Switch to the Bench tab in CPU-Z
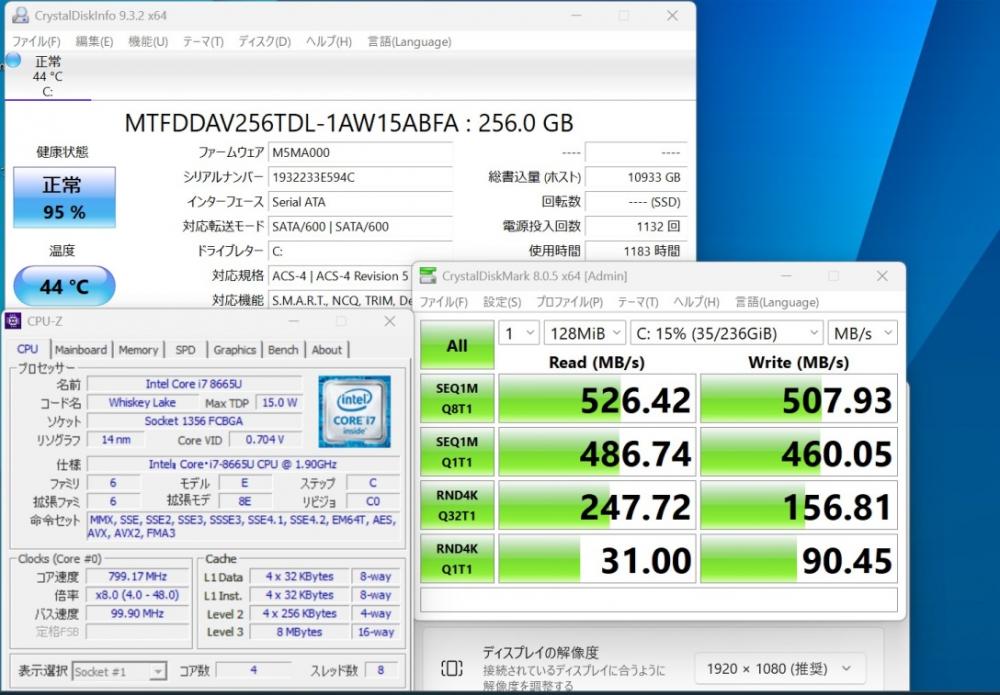Screen dimensions: 1000x695 [283, 350]
